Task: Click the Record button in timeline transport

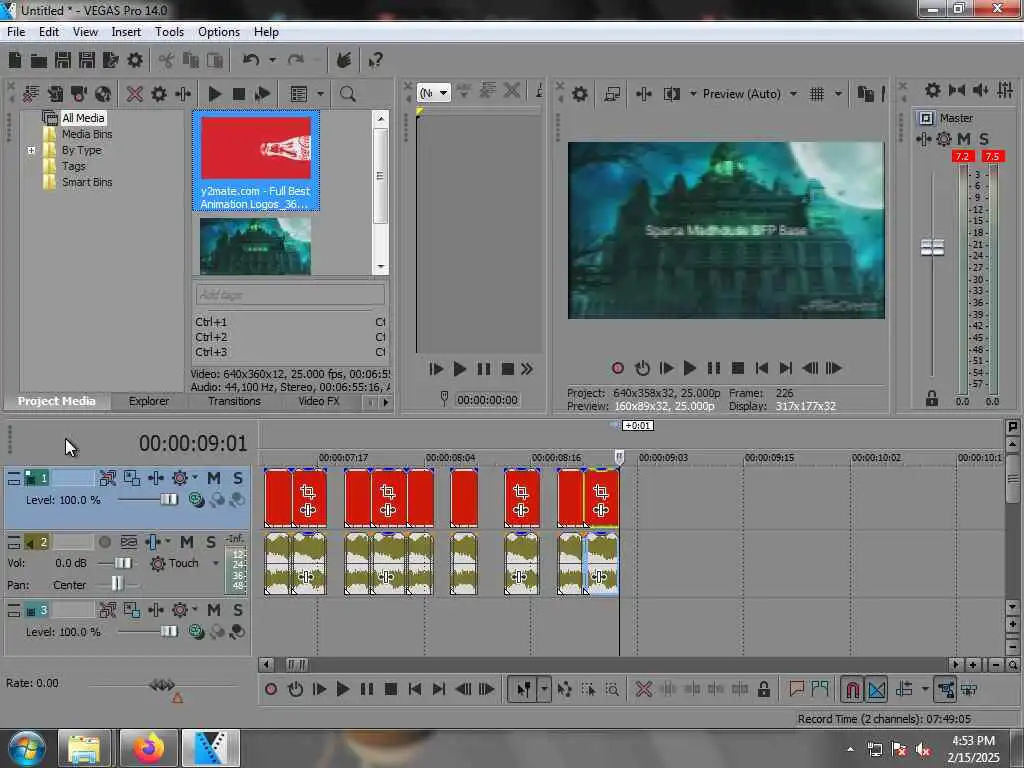Action: [x=271, y=689]
